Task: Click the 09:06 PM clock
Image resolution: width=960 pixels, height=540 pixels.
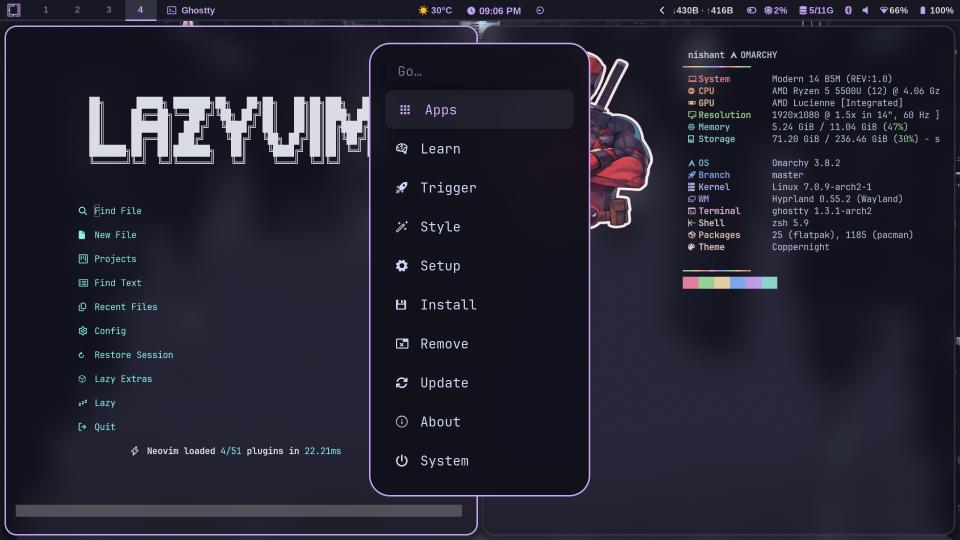Action: pos(494,10)
